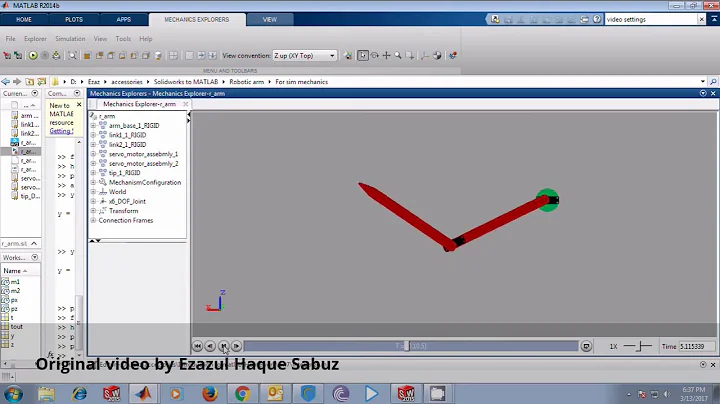Viewport: 720px width, 404px height.
Task: Open the Simulation menu
Action: point(70,39)
